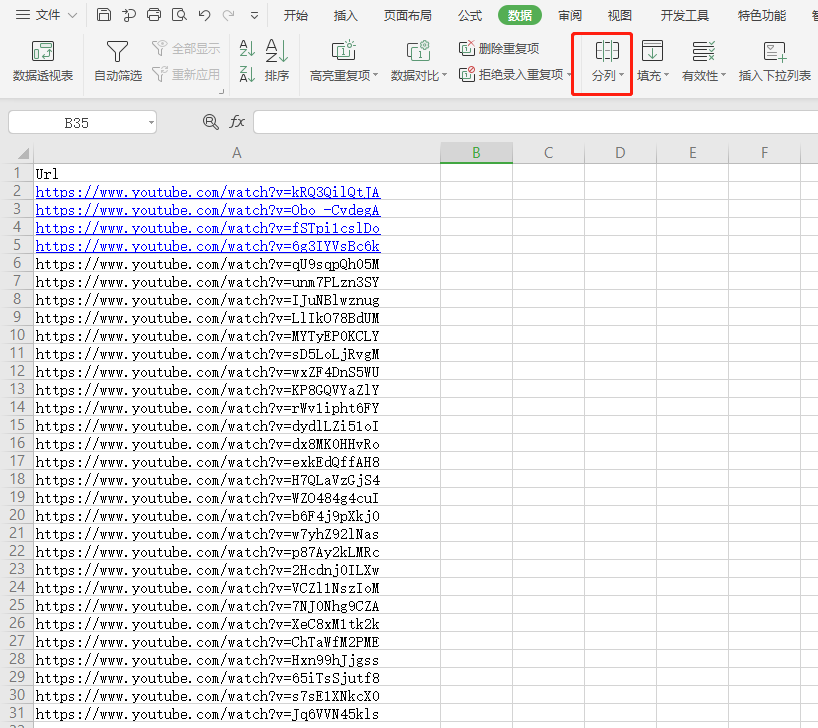Expand the 填充 dropdown arrow
The width and height of the screenshot is (818, 728).
coord(667,76)
